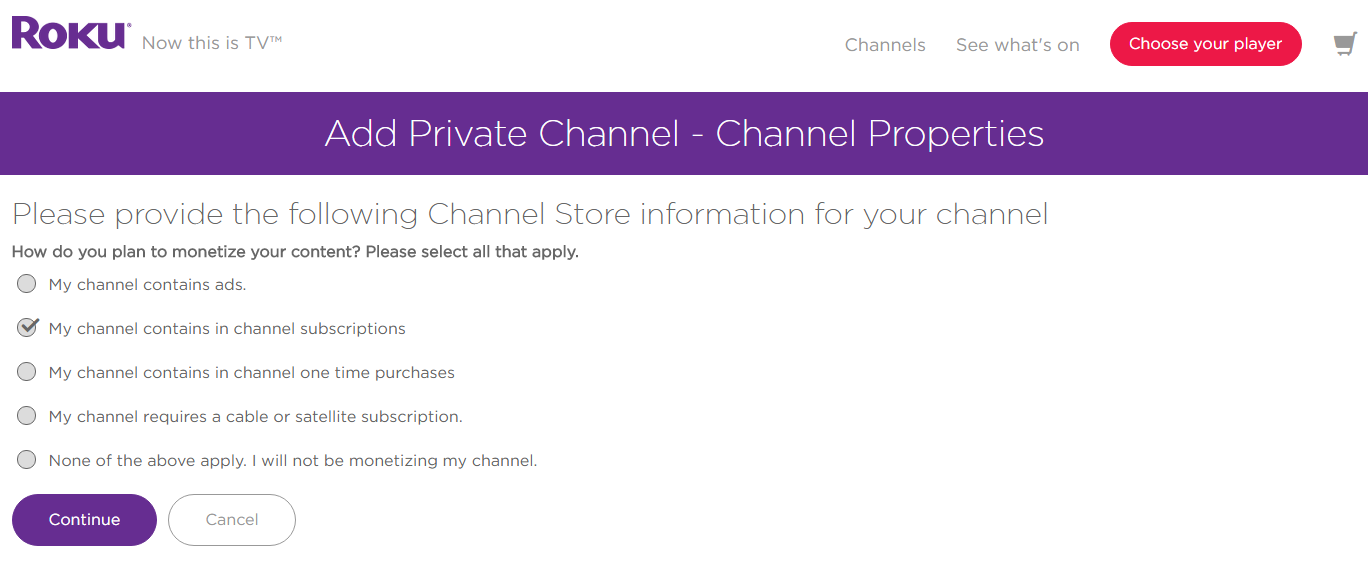This screenshot has height=584, width=1368.
Task: Click the 'requires a cable or satellite subscription' text
Action: click(255, 417)
